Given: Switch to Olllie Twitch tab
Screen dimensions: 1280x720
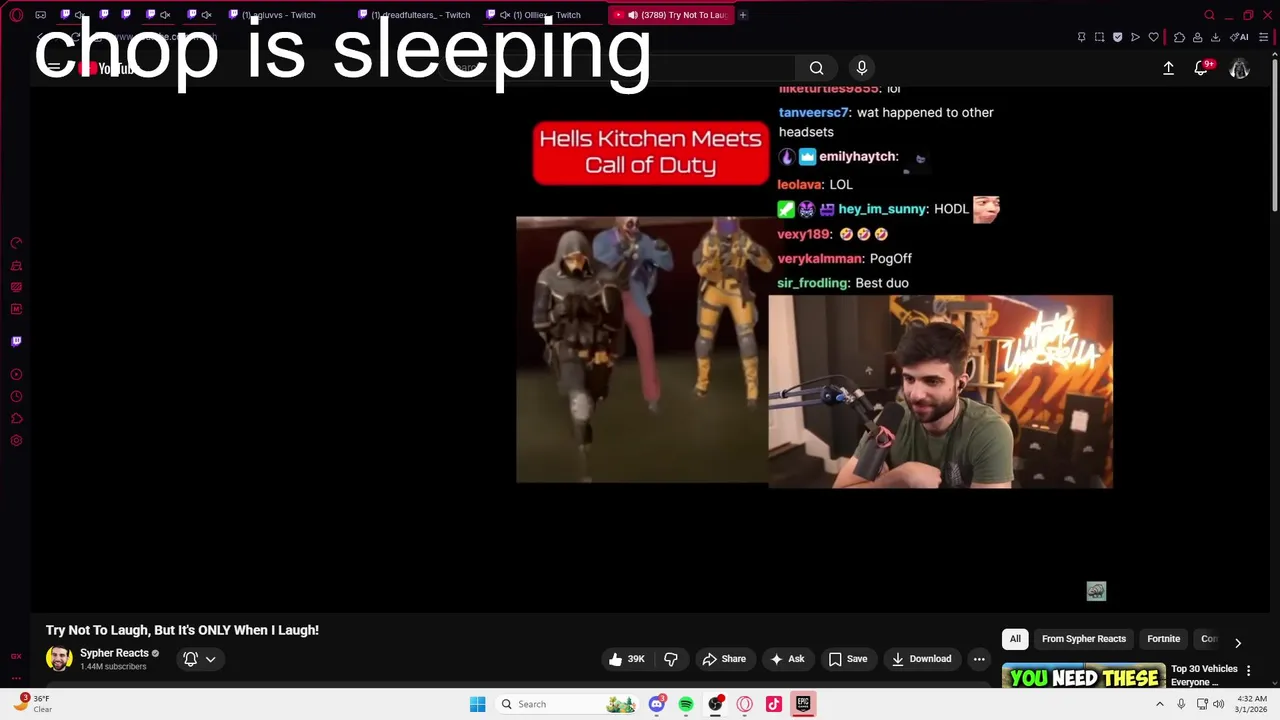Looking at the screenshot, I should coord(540,15).
